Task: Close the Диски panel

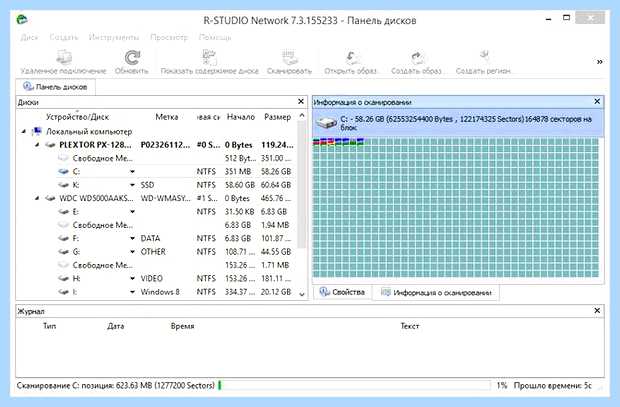Action: (301, 102)
